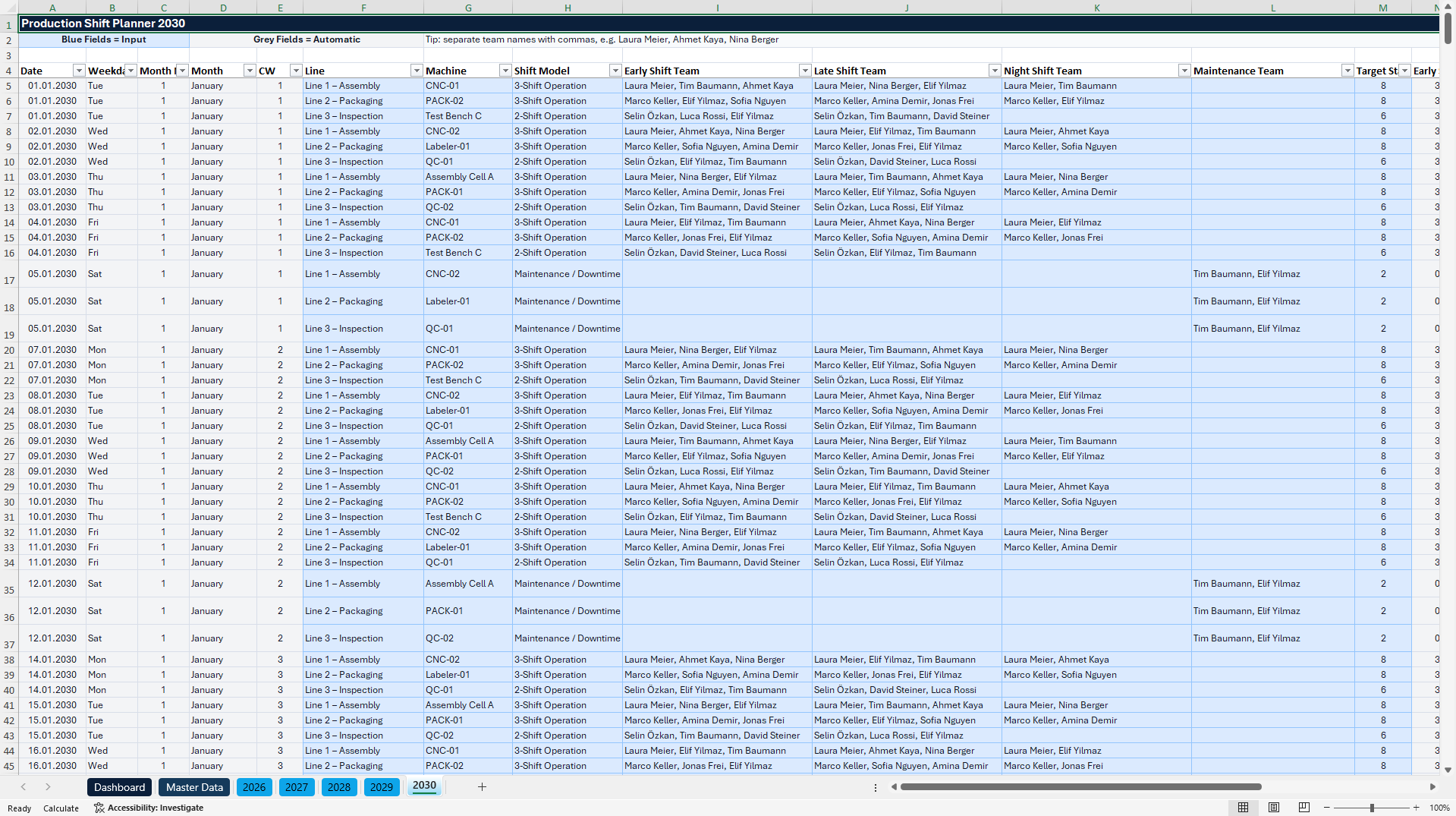Select Tim Baumann, Elif Yilmaz in row 18
The height and width of the screenshot is (816, 1456).
[1273, 301]
